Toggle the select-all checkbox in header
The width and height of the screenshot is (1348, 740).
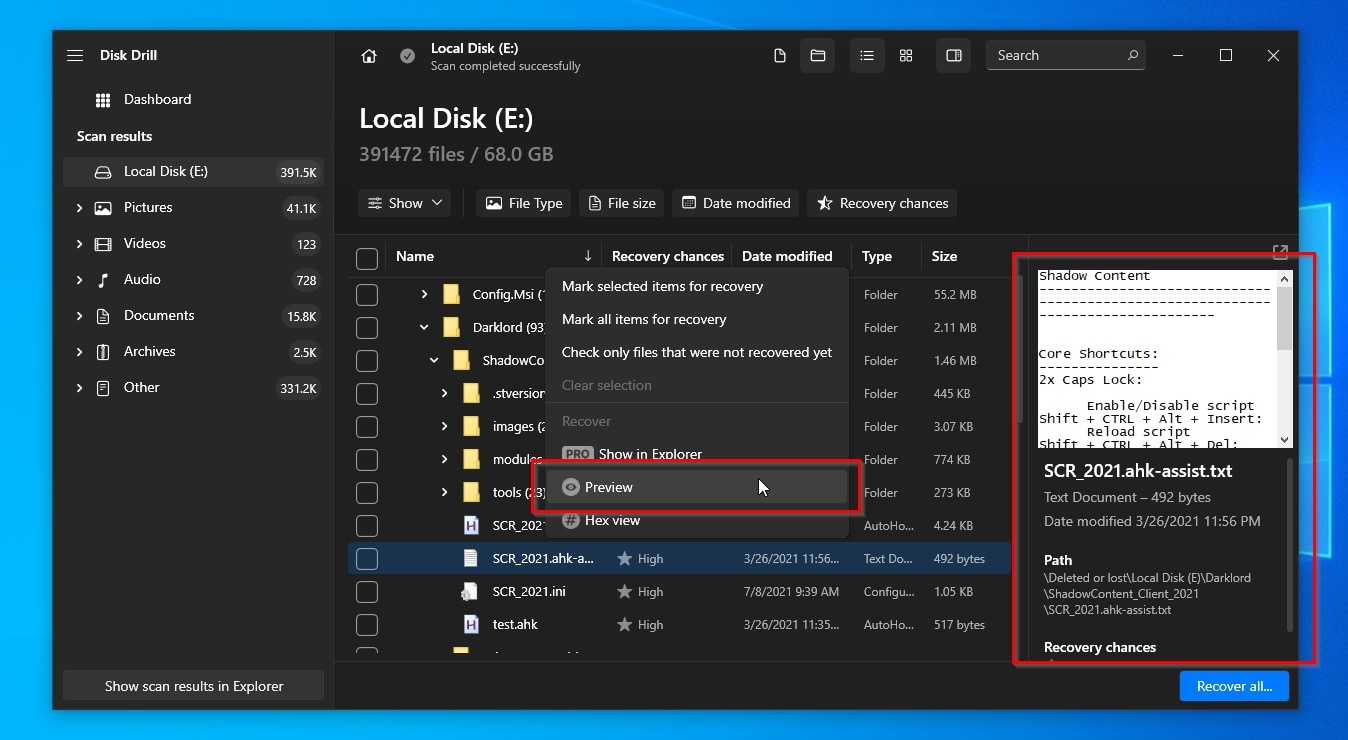367,258
